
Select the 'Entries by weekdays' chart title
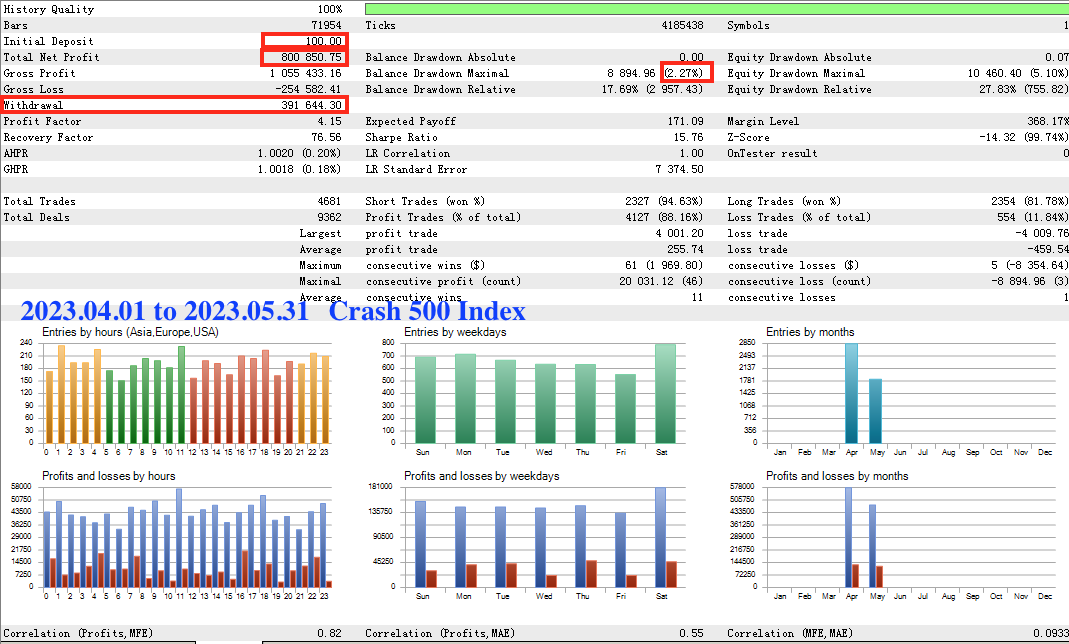pos(455,332)
